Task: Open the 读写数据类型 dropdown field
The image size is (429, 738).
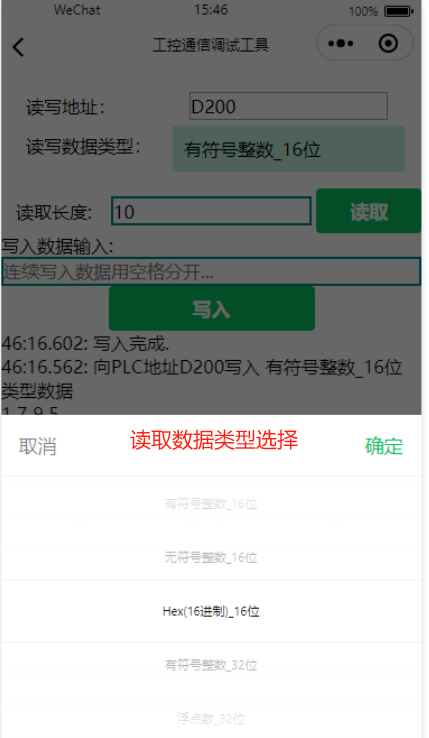Action: (289, 149)
